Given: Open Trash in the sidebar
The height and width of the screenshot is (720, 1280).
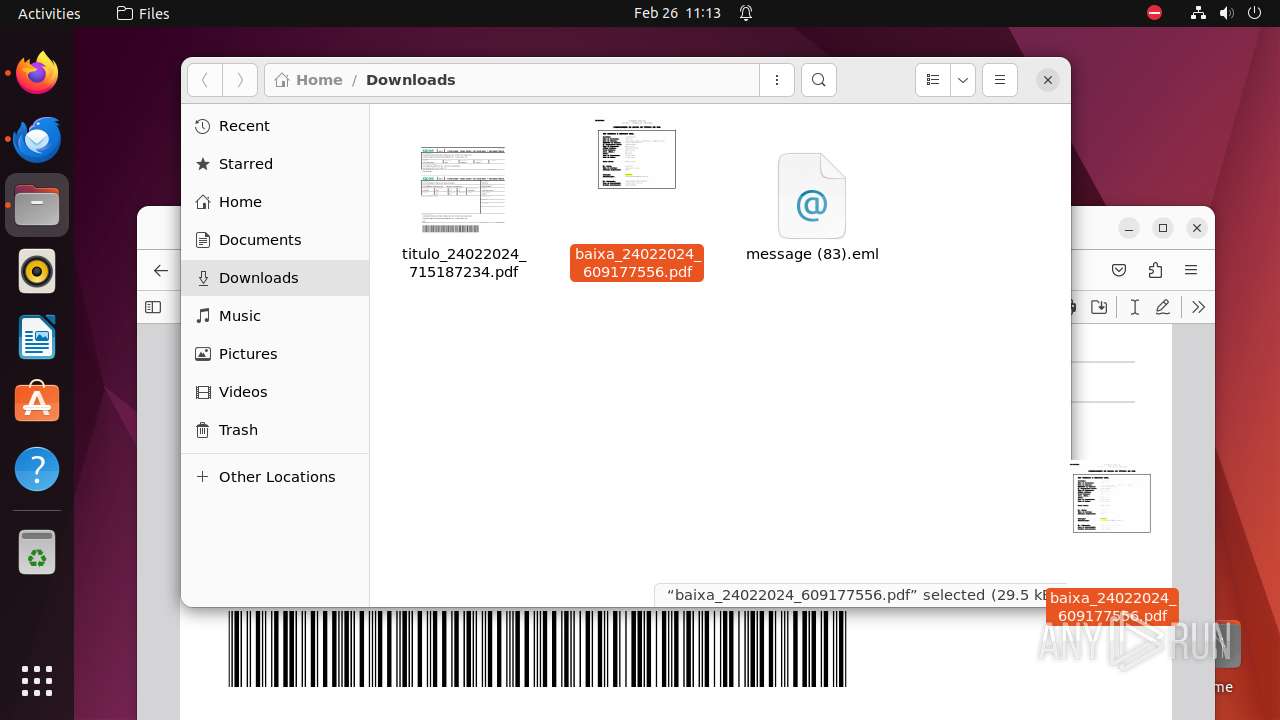Looking at the screenshot, I should 275,430.
